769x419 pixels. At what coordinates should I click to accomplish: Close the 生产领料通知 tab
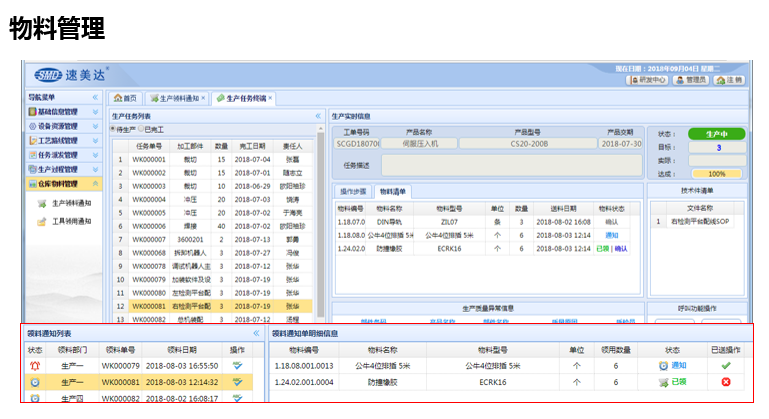click(x=203, y=98)
